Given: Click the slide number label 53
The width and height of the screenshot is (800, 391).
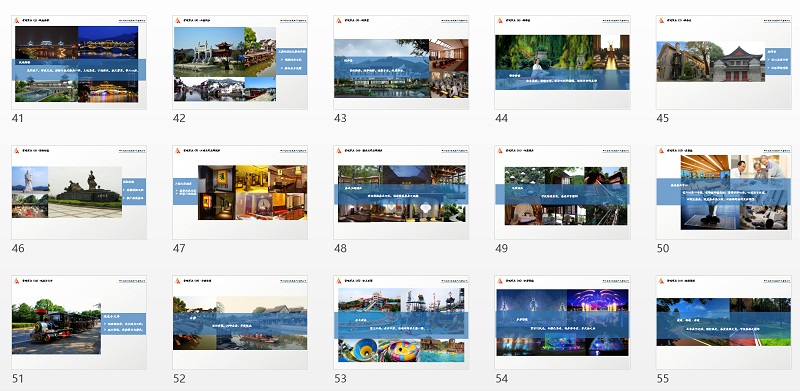Looking at the screenshot, I should 340,379.
